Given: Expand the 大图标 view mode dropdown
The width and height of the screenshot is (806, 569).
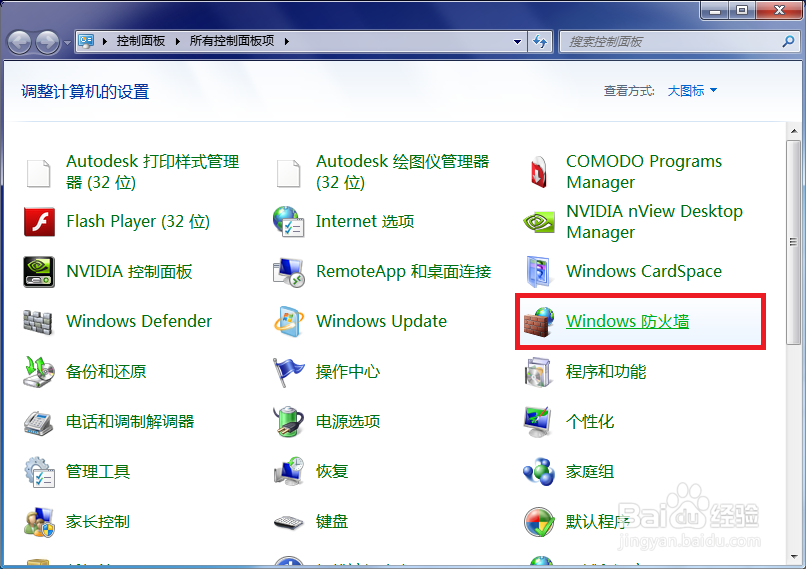Looking at the screenshot, I should 692,91.
